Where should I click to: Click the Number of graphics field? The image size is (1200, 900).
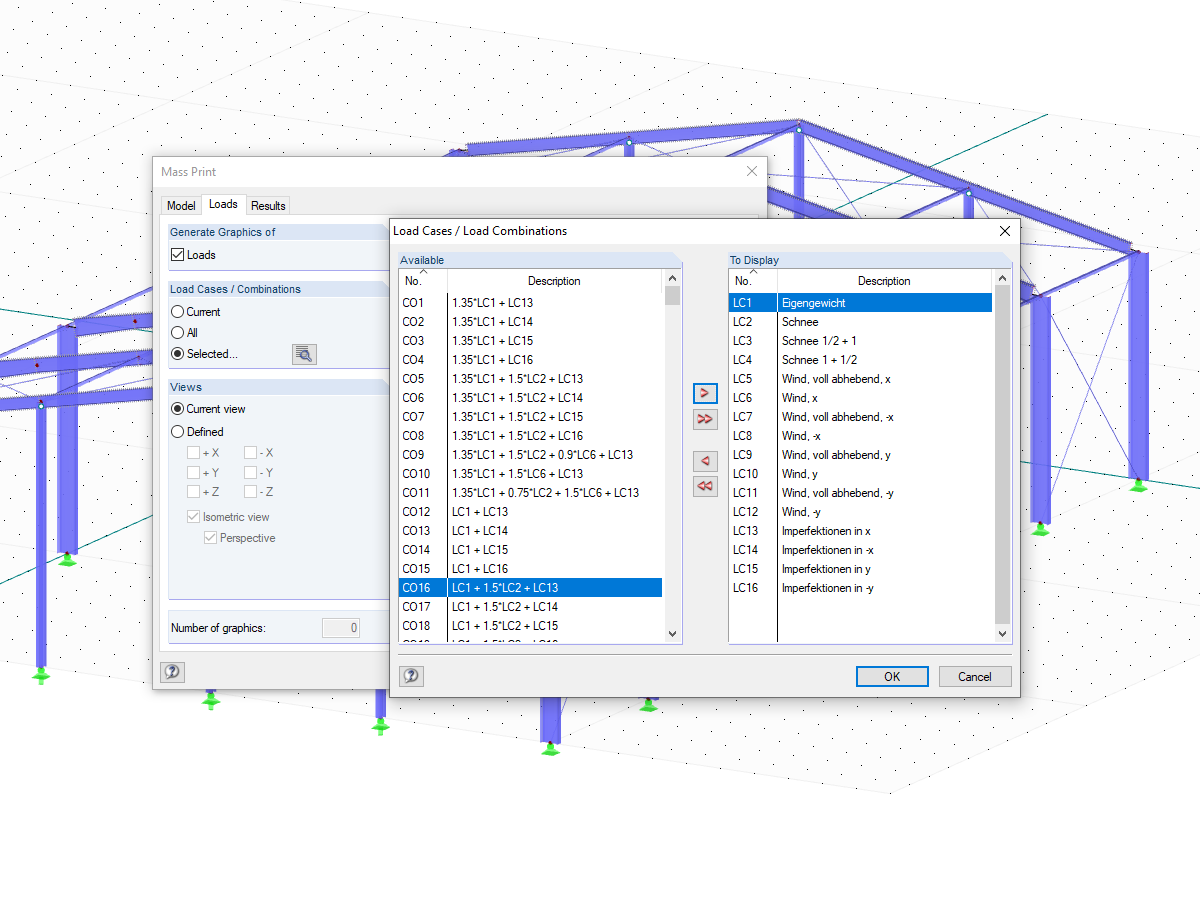click(340, 628)
